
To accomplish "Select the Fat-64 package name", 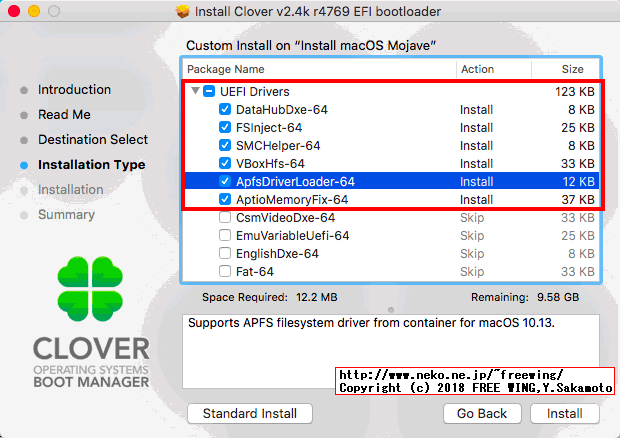I will (x=255, y=272).
